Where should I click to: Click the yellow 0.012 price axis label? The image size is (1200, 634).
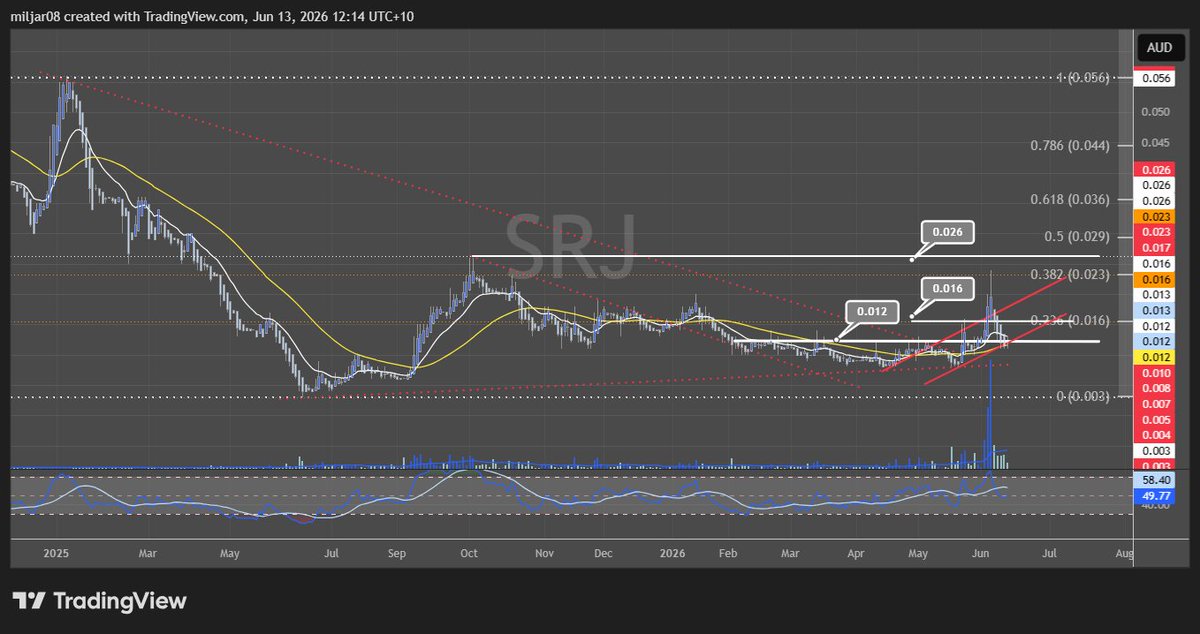coord(1156,357)
